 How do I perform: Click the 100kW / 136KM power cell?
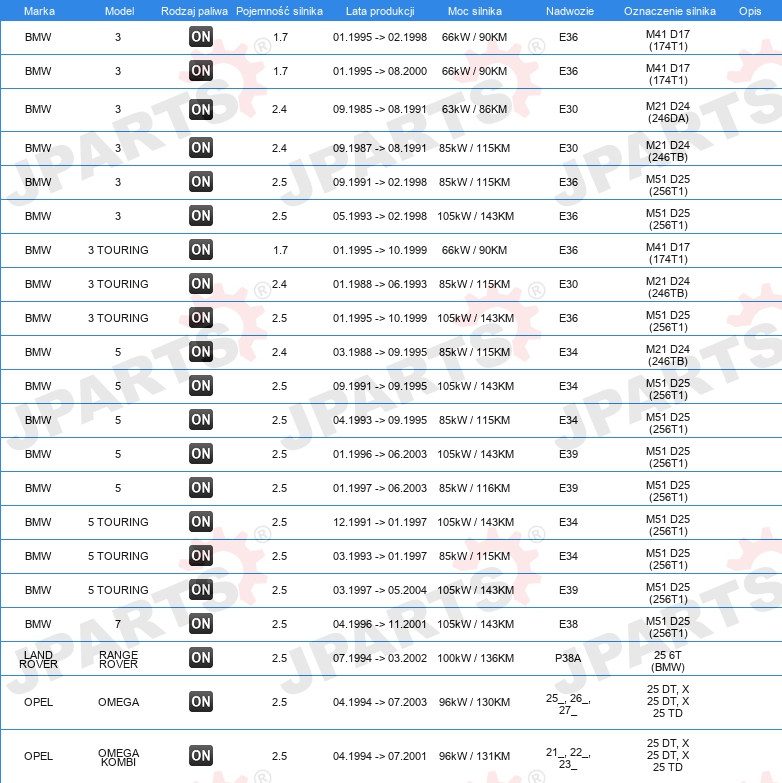475,658
